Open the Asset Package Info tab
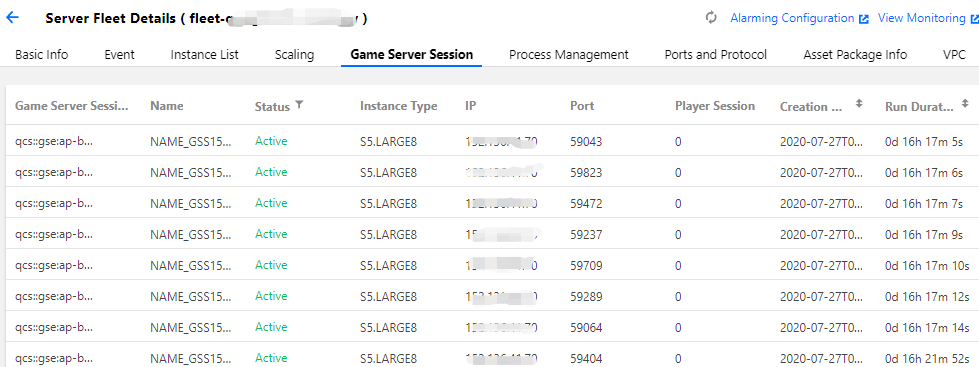Viewport: 979px width, 367px height. 855,55
